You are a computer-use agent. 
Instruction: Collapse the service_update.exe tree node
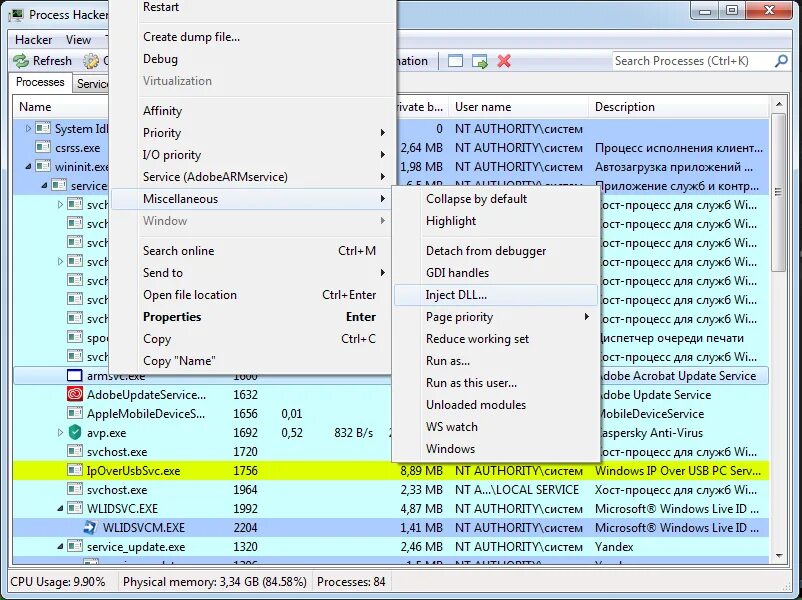click(x=60, y=547)
